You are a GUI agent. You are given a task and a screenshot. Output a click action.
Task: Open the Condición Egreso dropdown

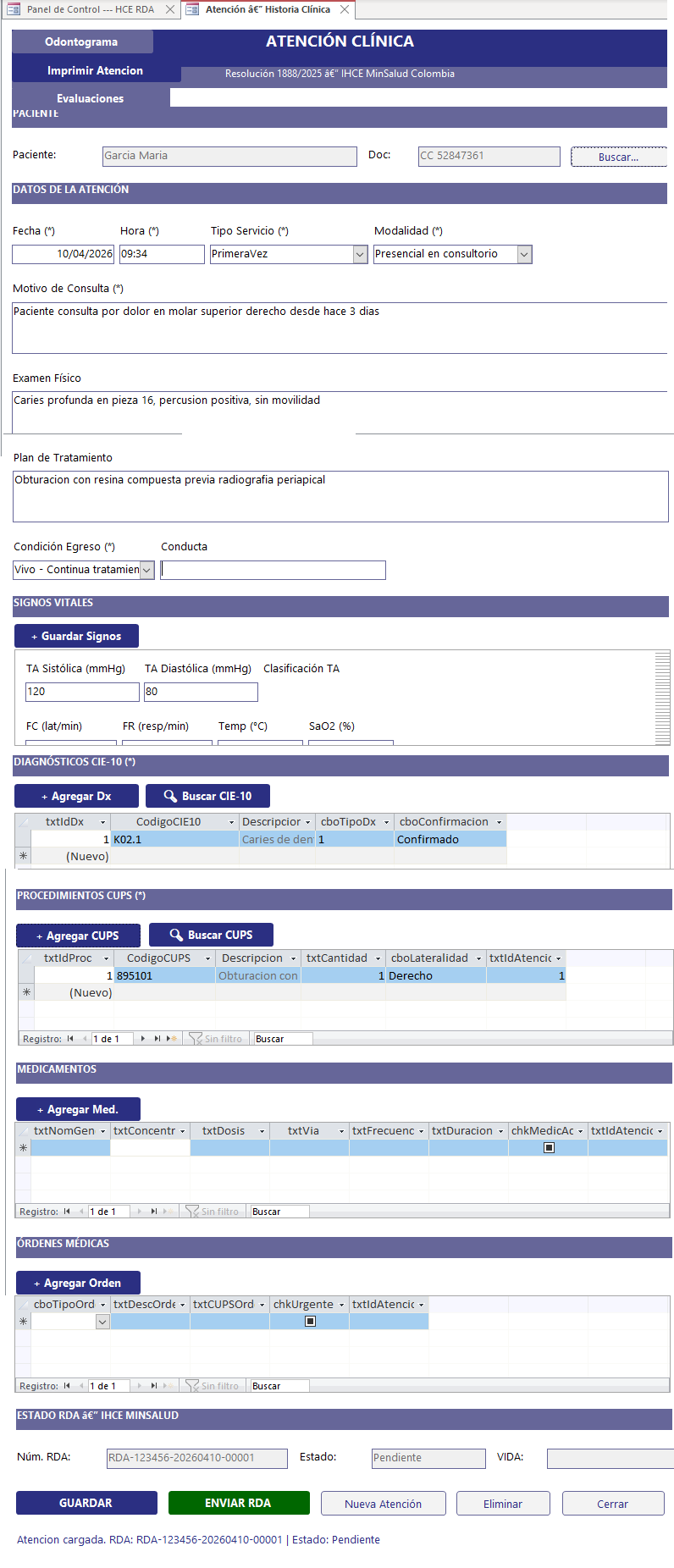[146, 570]
